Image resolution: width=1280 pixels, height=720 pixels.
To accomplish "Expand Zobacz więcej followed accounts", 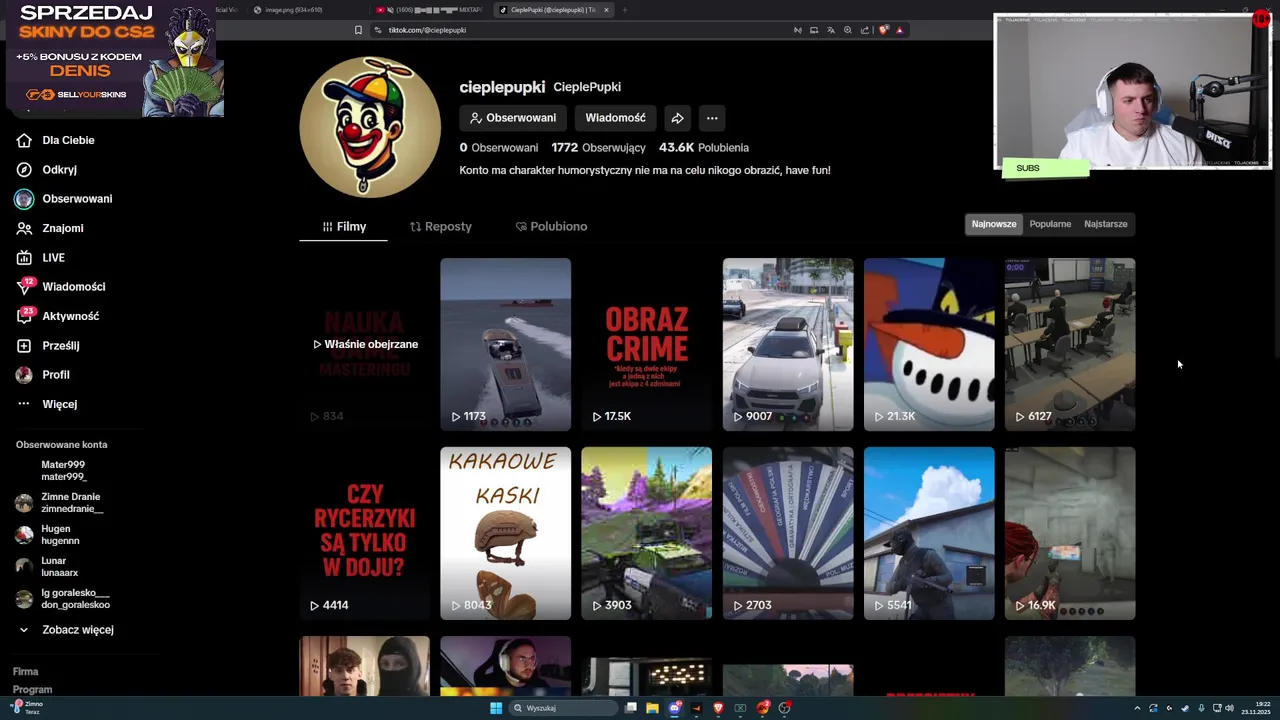I will click(x=67, y=630).
